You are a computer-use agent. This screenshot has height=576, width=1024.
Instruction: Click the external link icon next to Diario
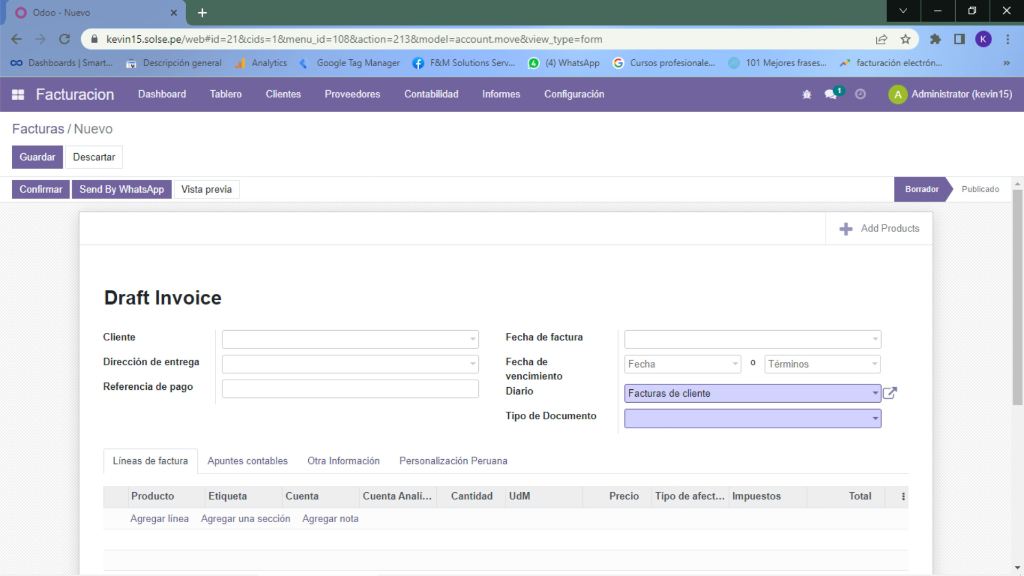coord(890,393)
